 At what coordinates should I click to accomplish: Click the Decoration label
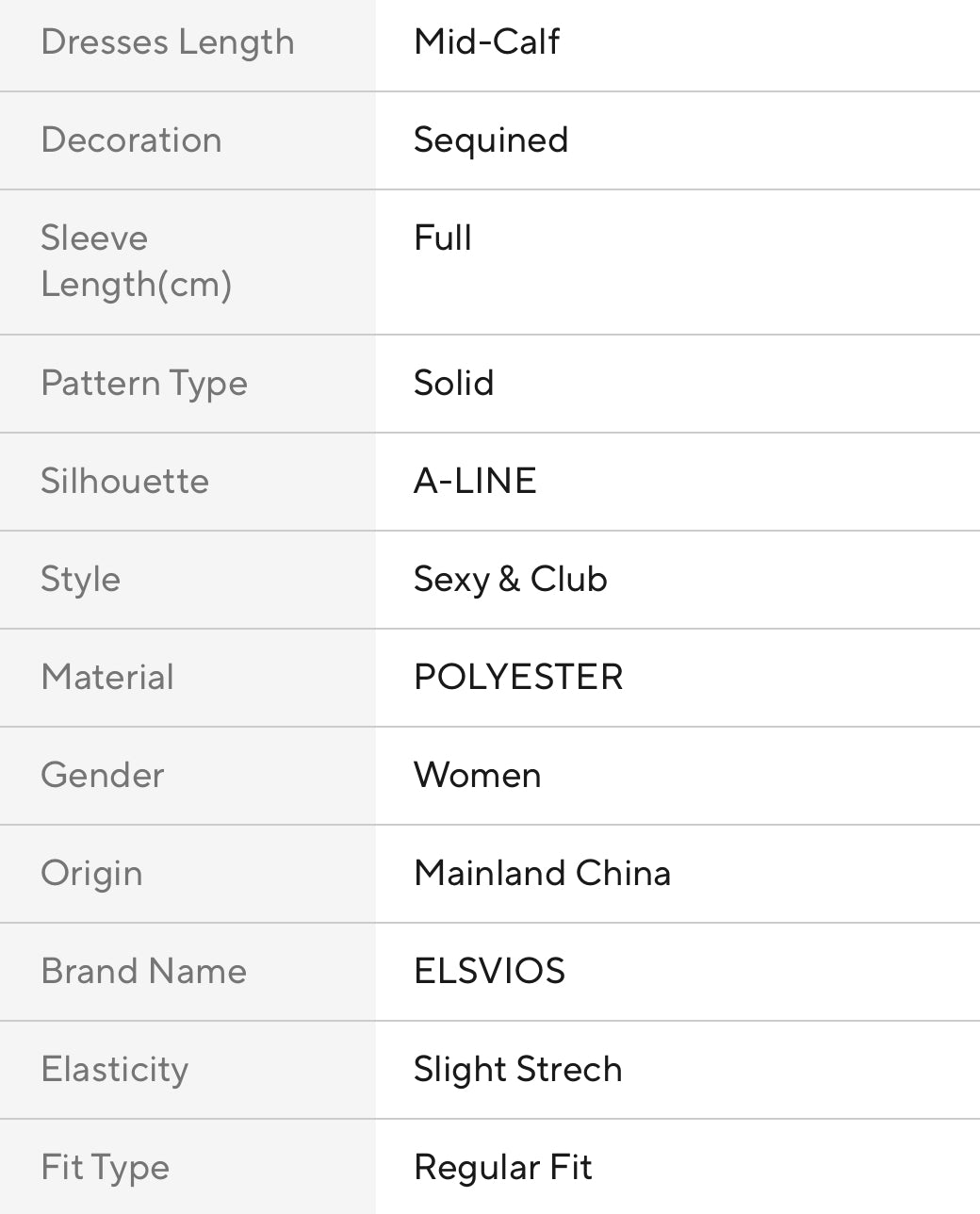point(131,140)
